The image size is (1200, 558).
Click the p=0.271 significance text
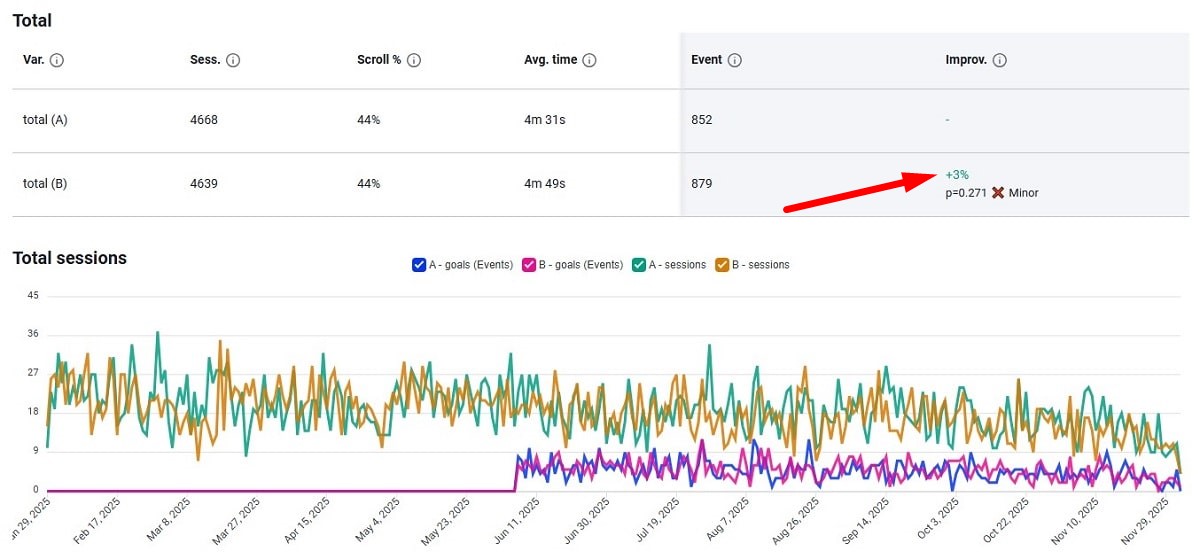click(x=965, y=192)
